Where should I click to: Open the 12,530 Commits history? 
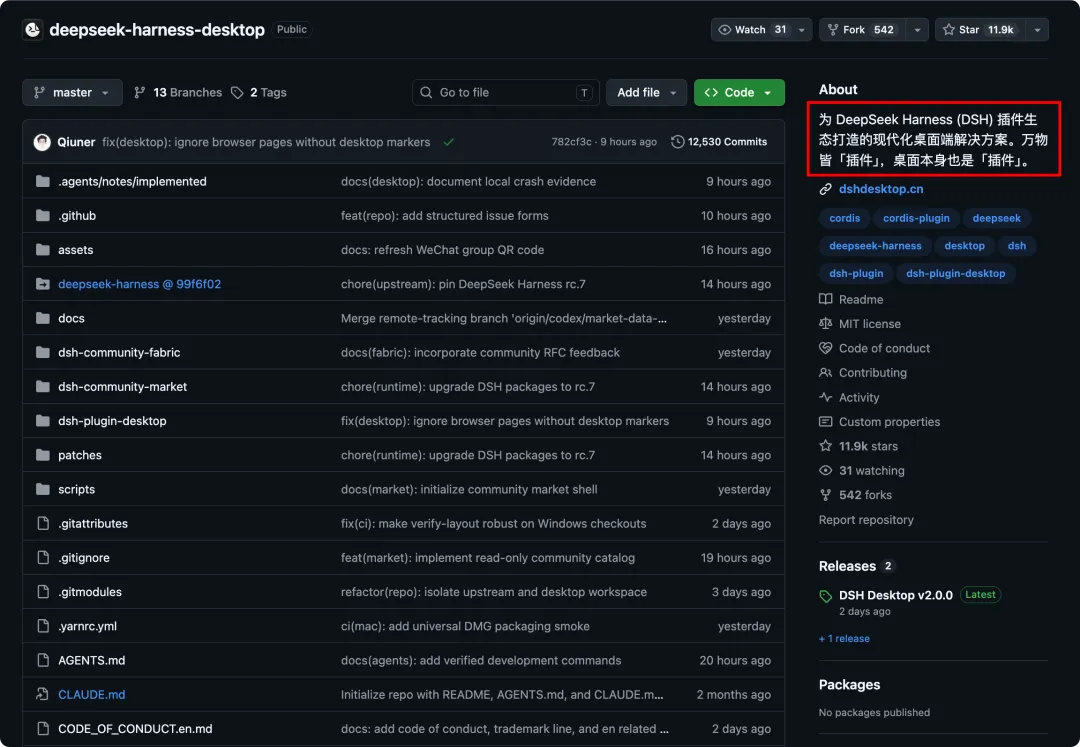[x=719, y=142]
